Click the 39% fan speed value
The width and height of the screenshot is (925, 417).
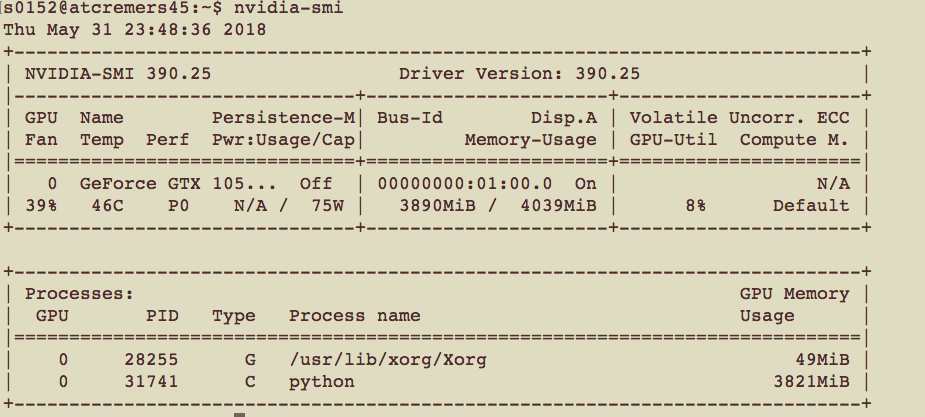41,206
